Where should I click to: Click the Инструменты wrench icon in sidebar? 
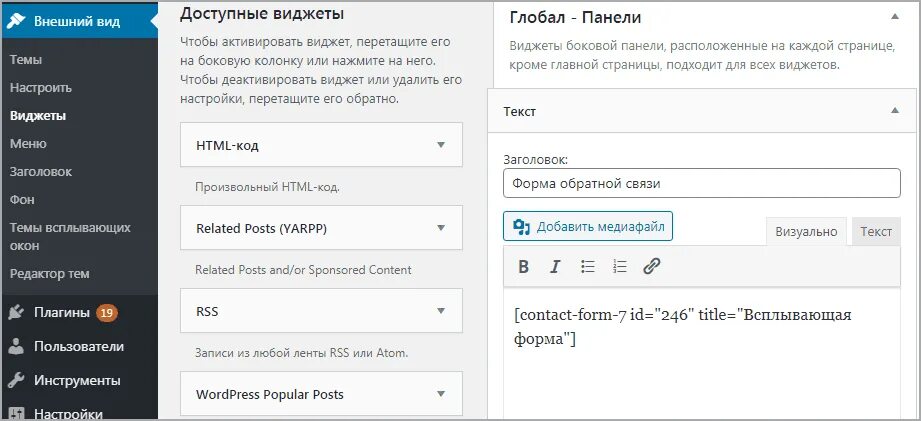coord(16,380)
